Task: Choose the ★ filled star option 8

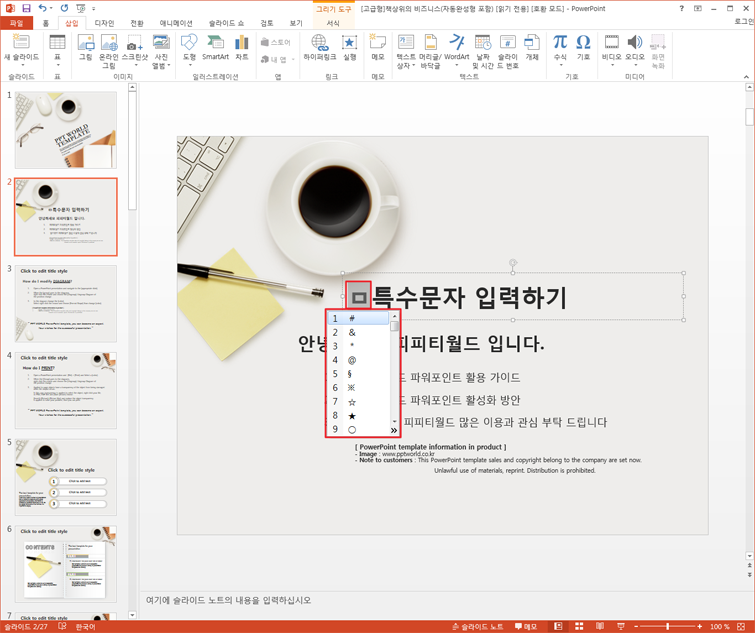Action: pyautogui.click(x=358, y=415)
